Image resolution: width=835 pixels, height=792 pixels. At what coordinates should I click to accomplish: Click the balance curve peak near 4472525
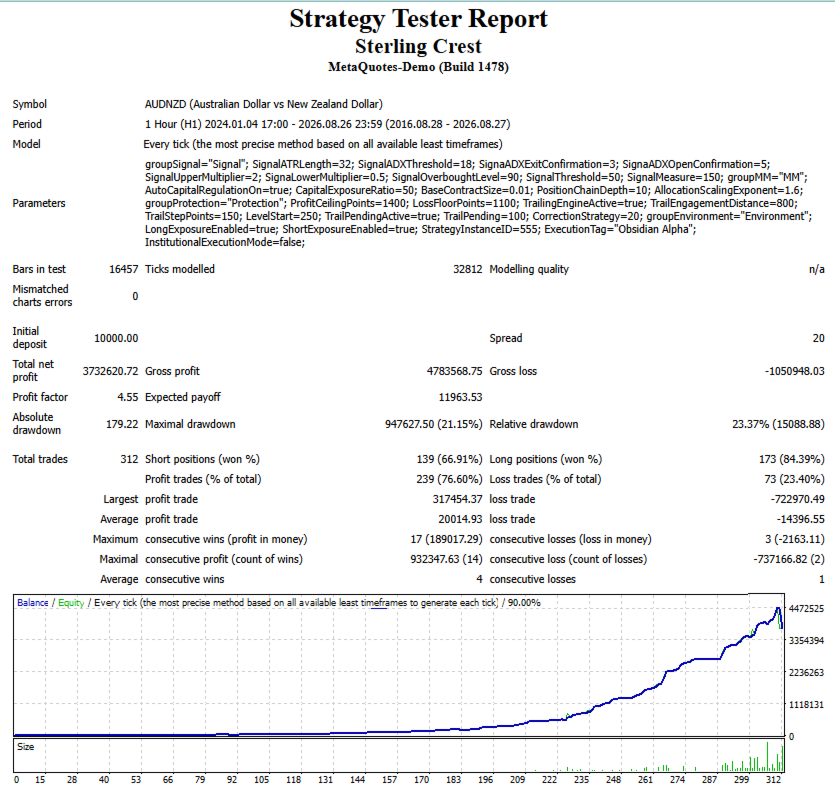point(778,608)
